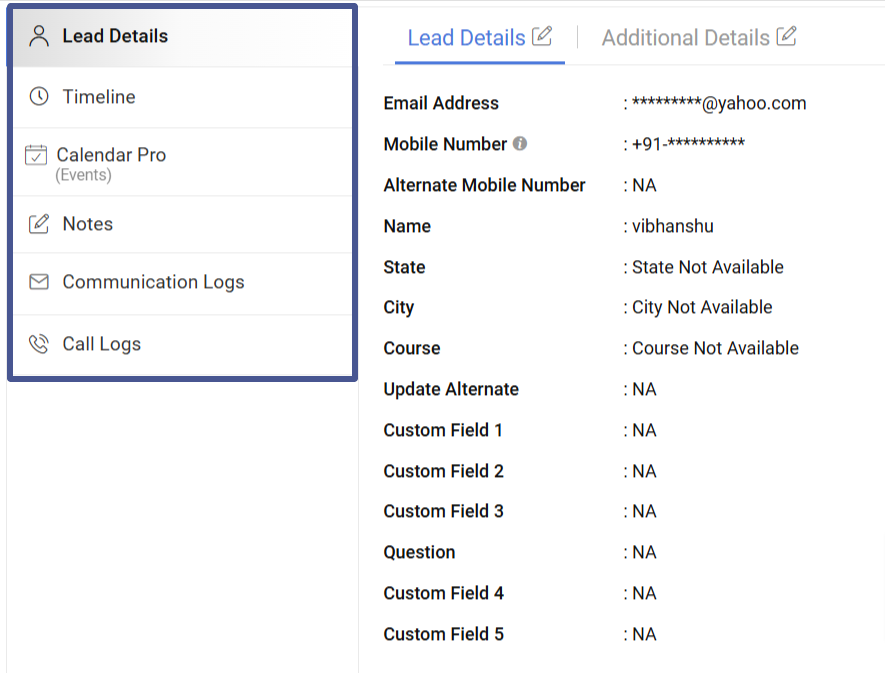Click the Course Not Available value

(715, 348)
